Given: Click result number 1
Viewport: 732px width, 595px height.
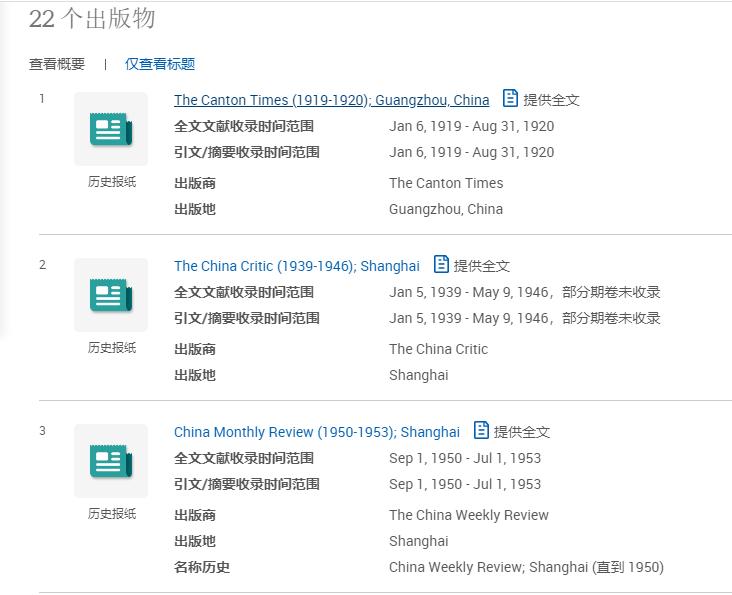Looking at the screenshot, I should tap(42, 98).
